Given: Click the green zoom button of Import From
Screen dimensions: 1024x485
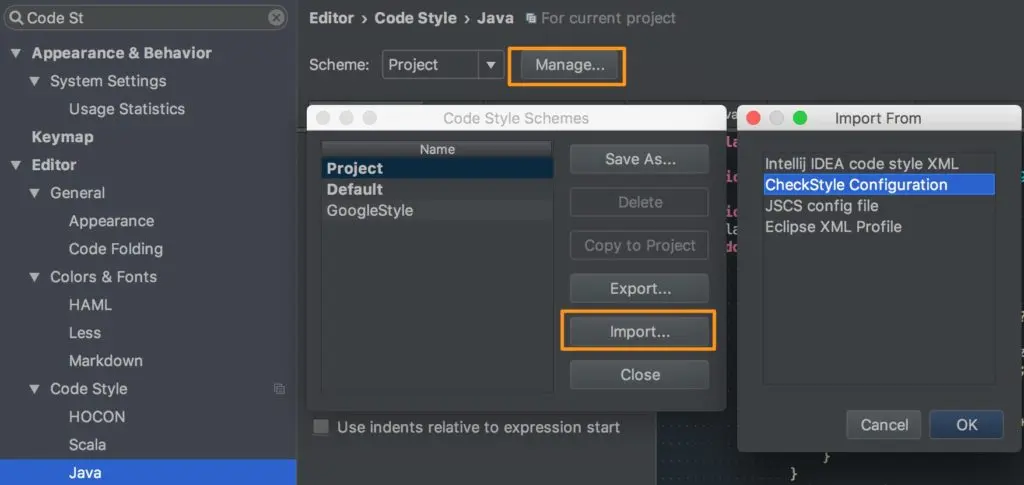Looking at the screenshot, I should coord(800,118).
